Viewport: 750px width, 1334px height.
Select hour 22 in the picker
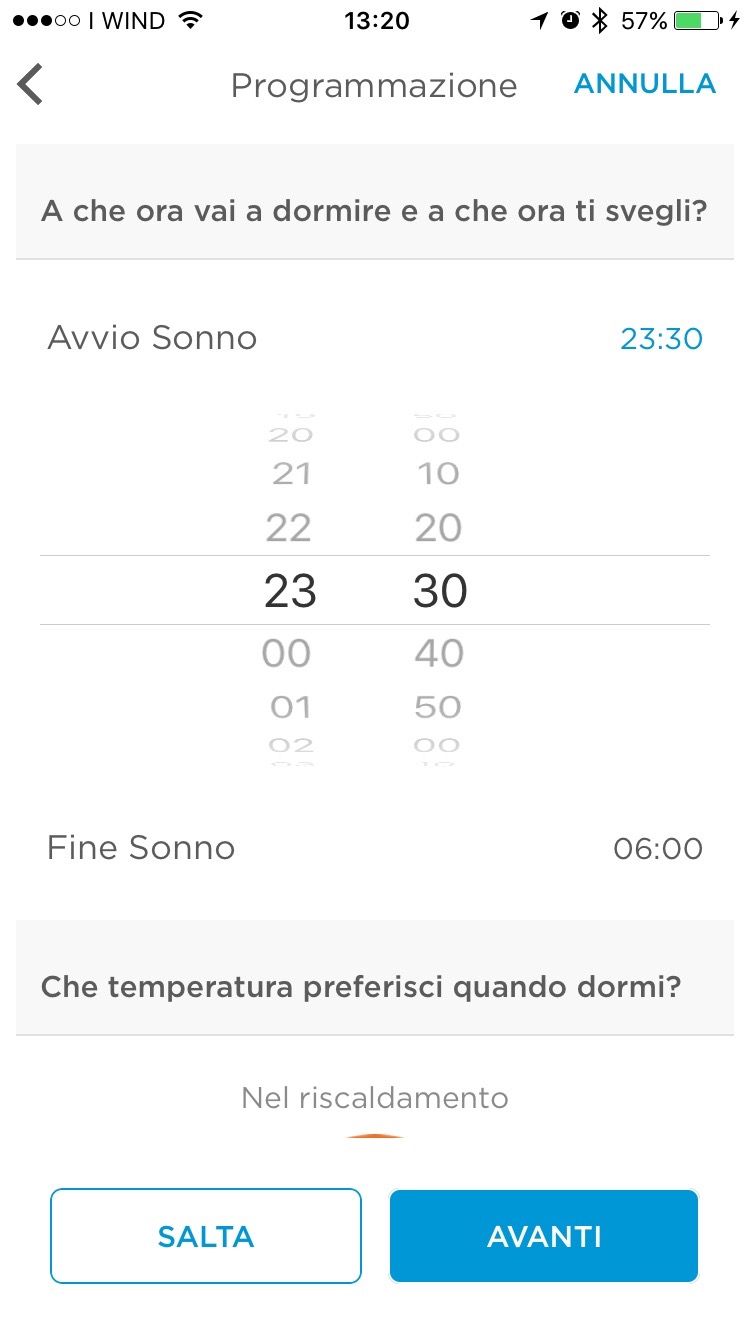point(289,528)
